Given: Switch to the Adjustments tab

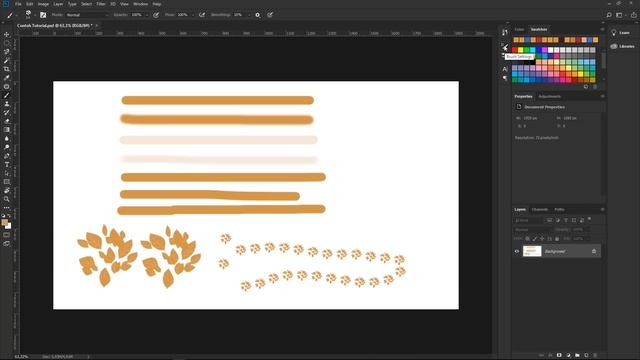Looking at the screenshot, I should (x=549, y=96).
